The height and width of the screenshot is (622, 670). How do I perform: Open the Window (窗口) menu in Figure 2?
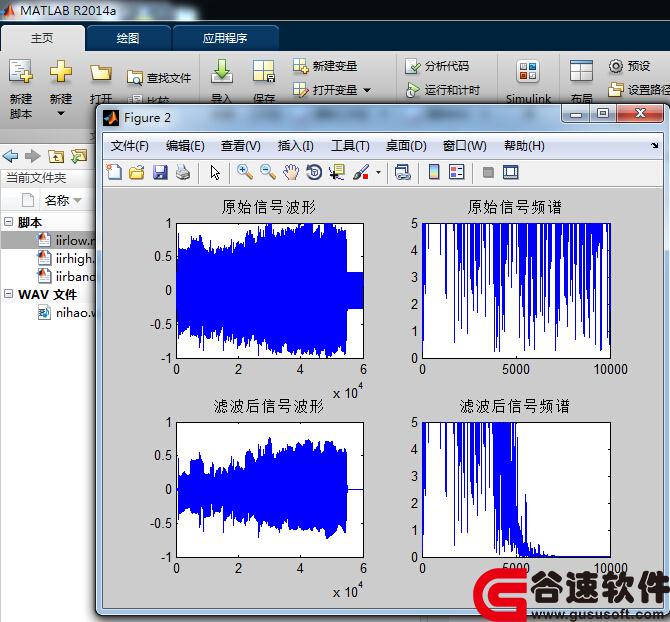(x=464, y=146)
